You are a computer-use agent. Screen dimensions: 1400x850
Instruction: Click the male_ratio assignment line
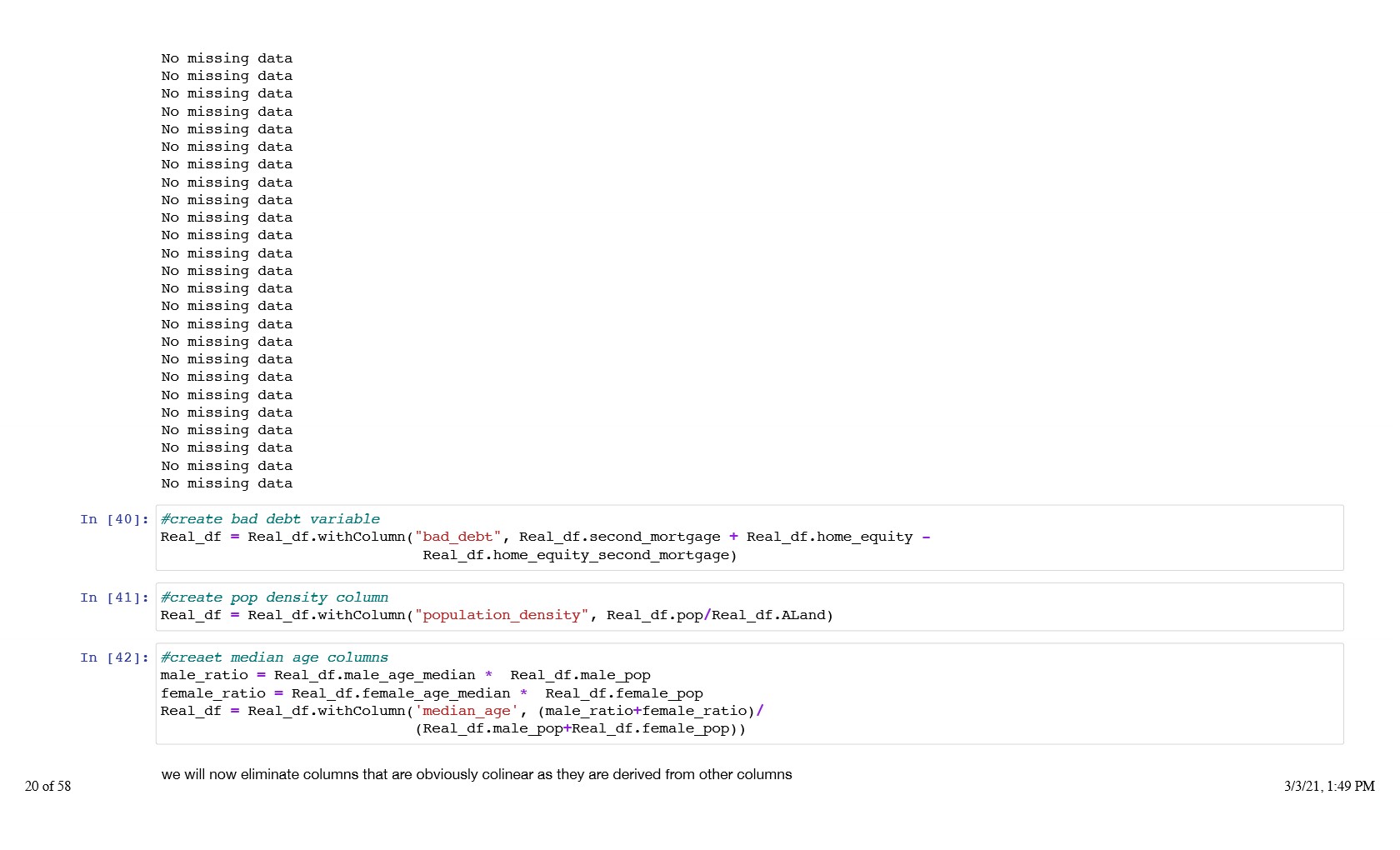point(405,675)
